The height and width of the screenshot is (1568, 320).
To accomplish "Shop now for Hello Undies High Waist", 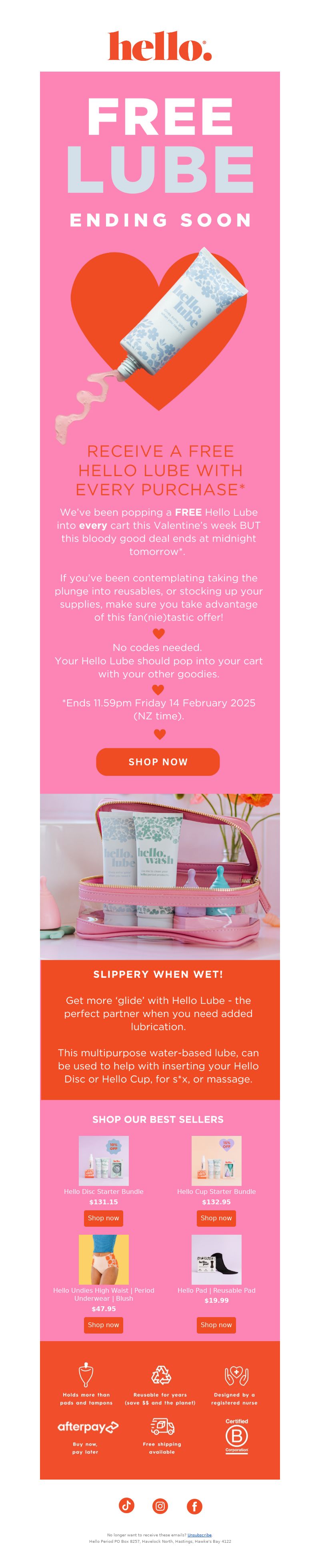I will (104, 1324).
